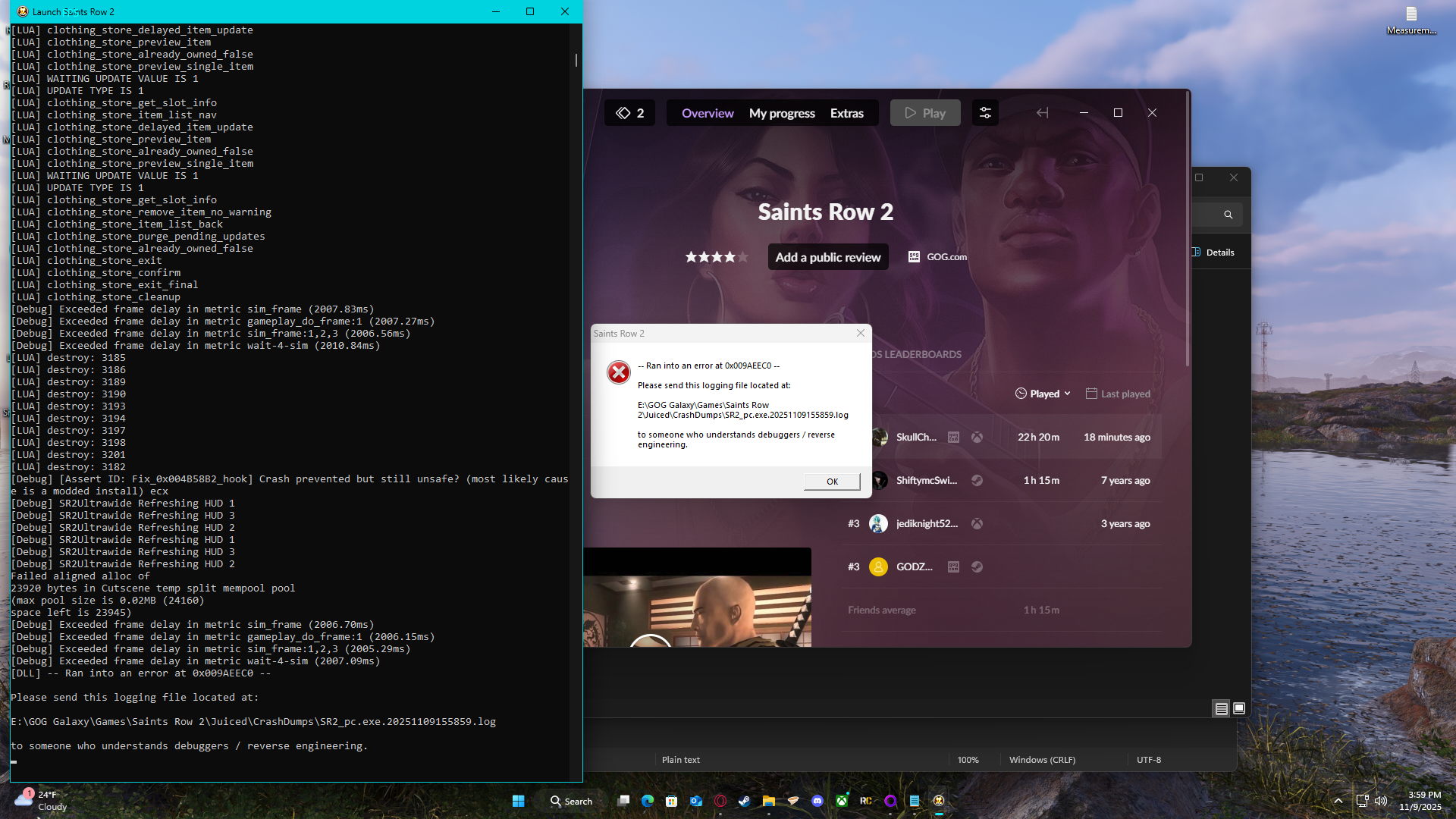
Task: Switch to the My progress tab
Action: (782, 113)
